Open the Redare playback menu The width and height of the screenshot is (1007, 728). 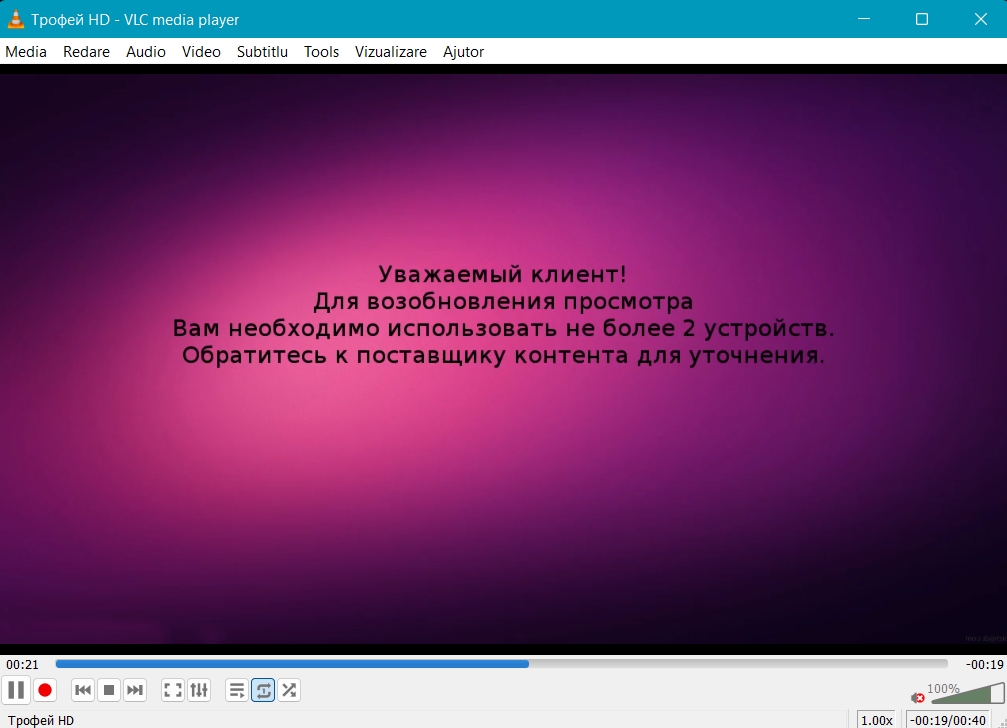tap(86, 52)
